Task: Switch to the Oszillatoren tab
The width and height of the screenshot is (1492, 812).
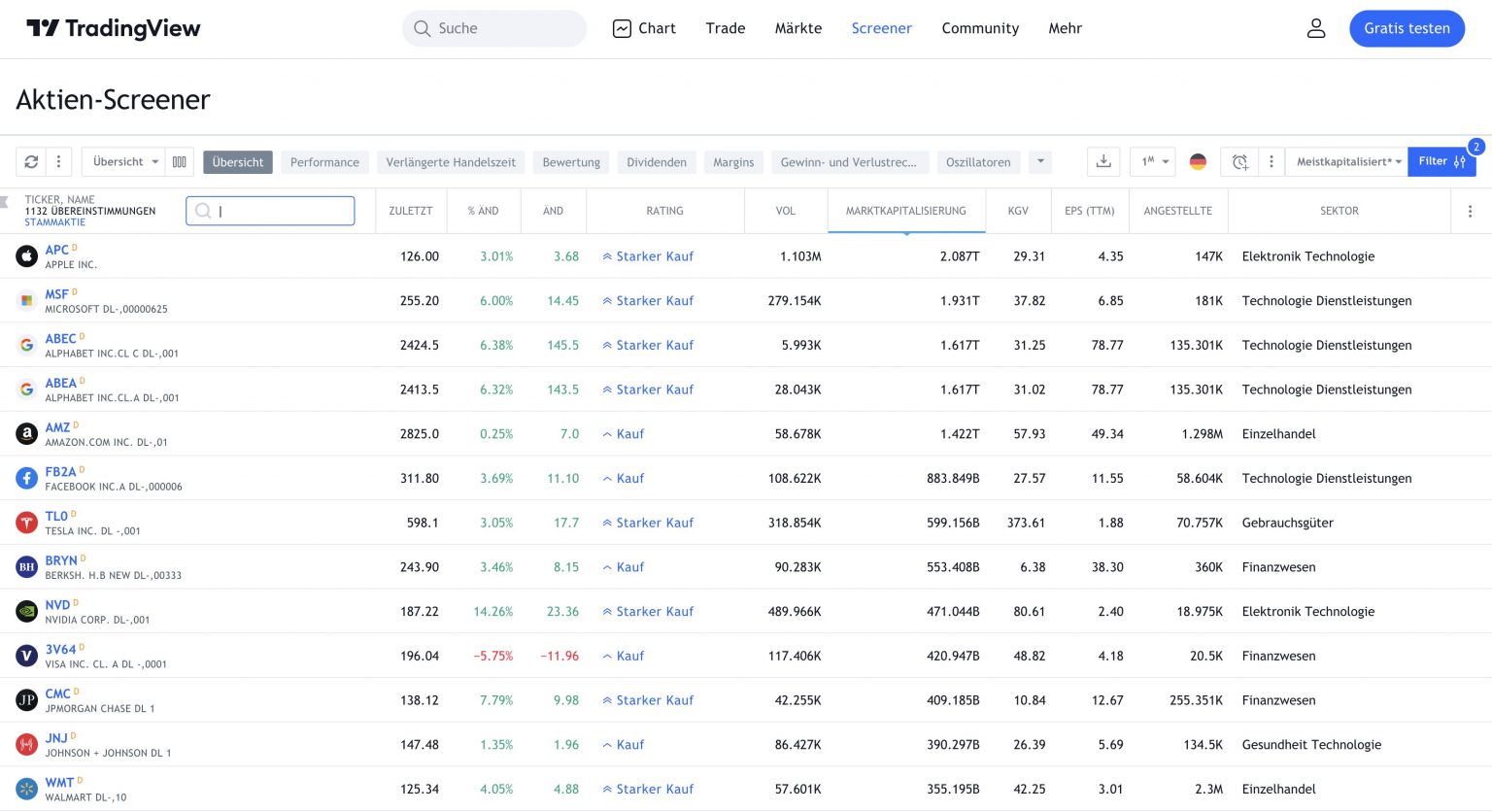Action: 978,162
